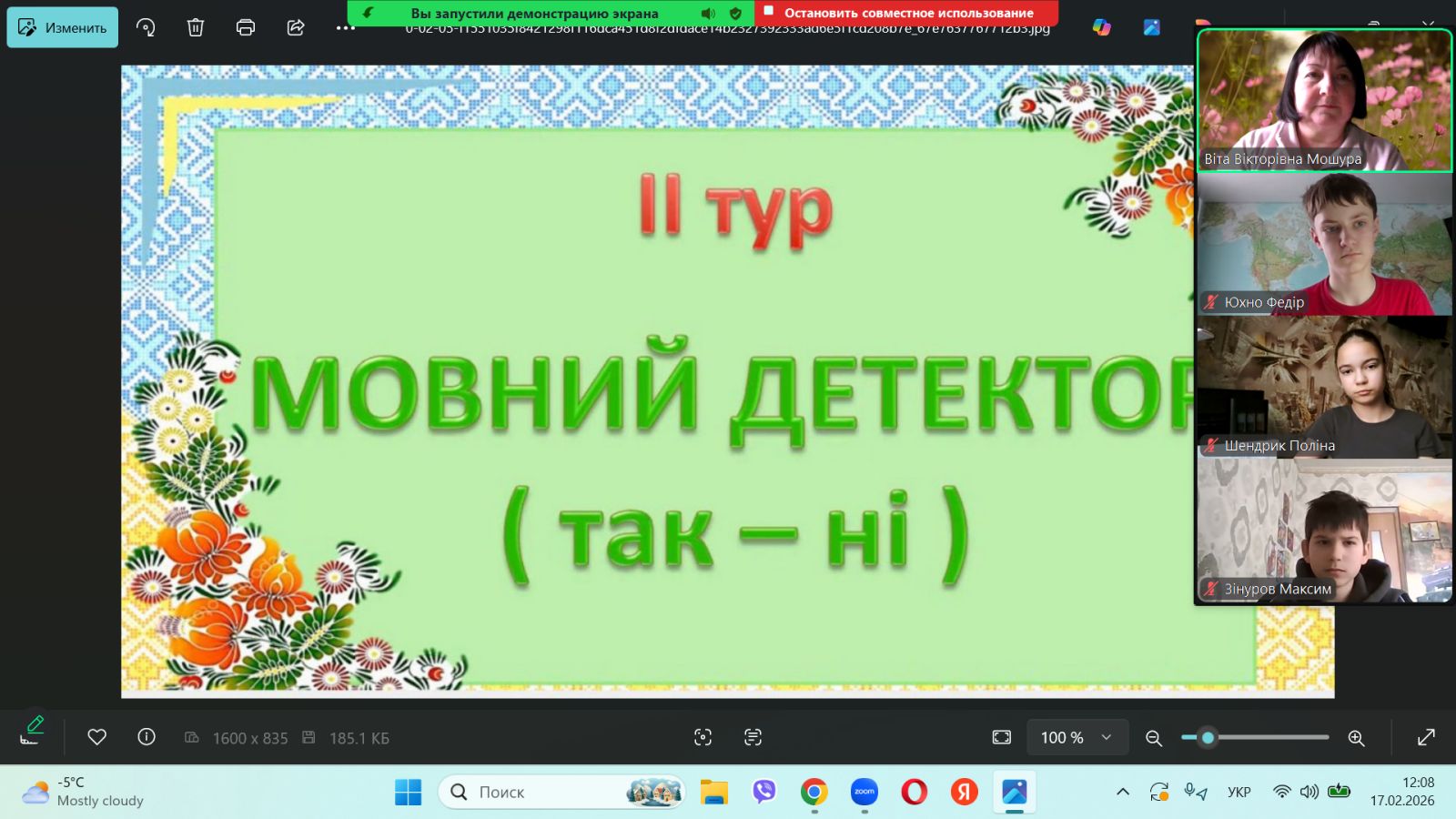Click the zoom out magnifier icon

[x=1154, y=738]
